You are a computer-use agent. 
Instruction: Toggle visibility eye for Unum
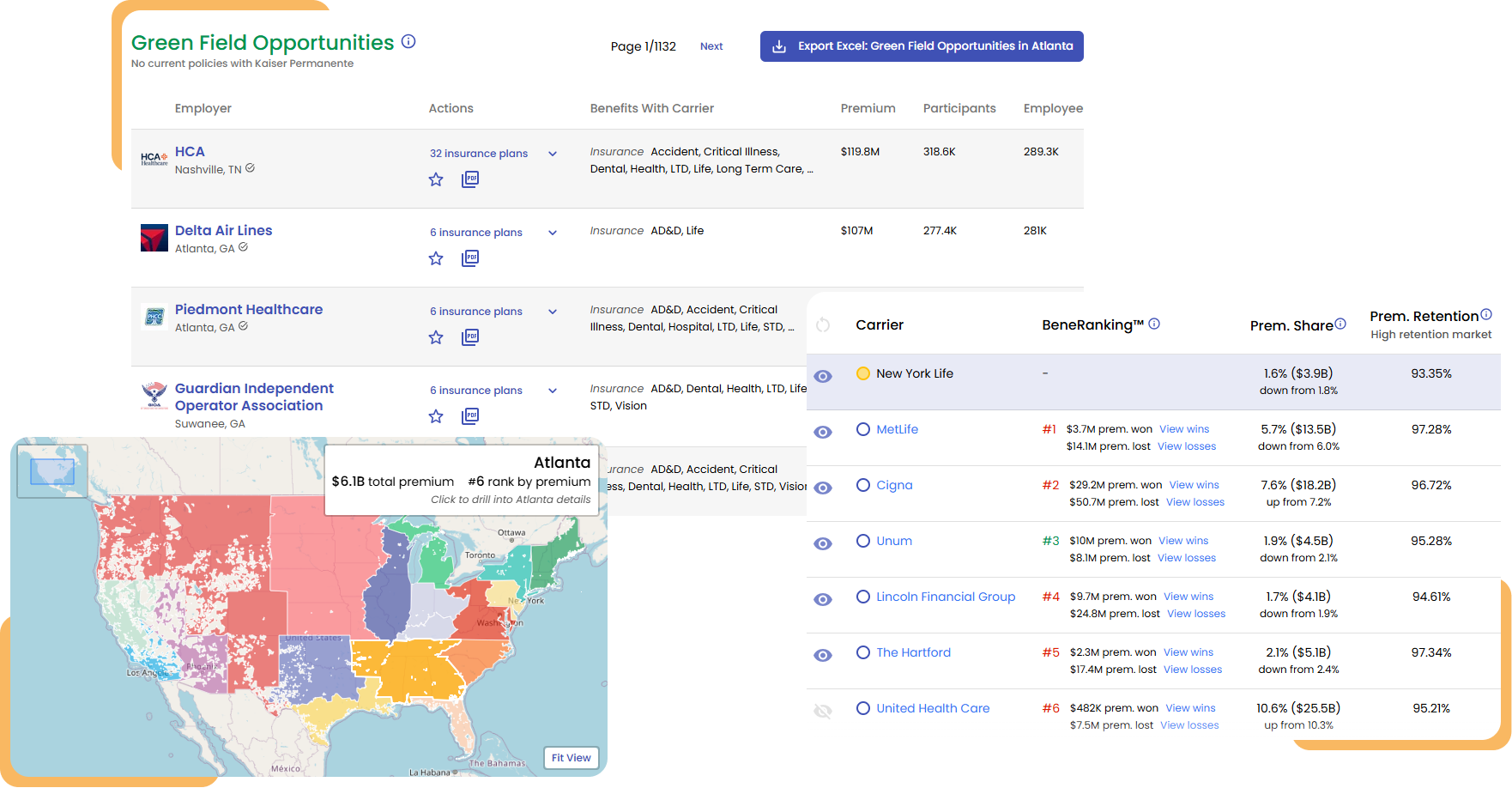pos(823,543)
